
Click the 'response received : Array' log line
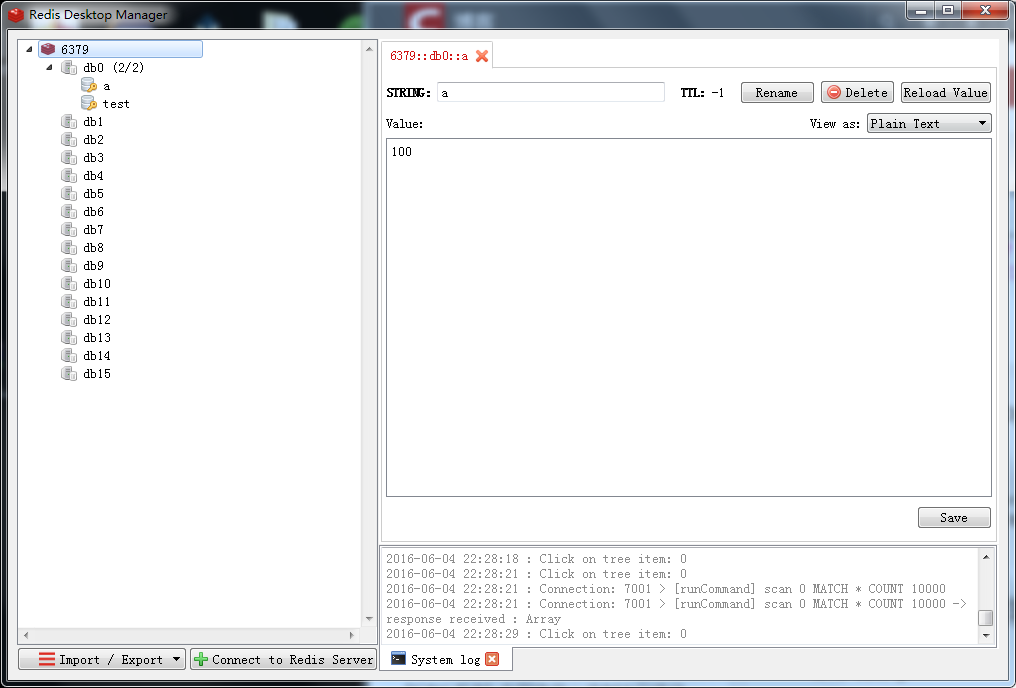point(474,619)
